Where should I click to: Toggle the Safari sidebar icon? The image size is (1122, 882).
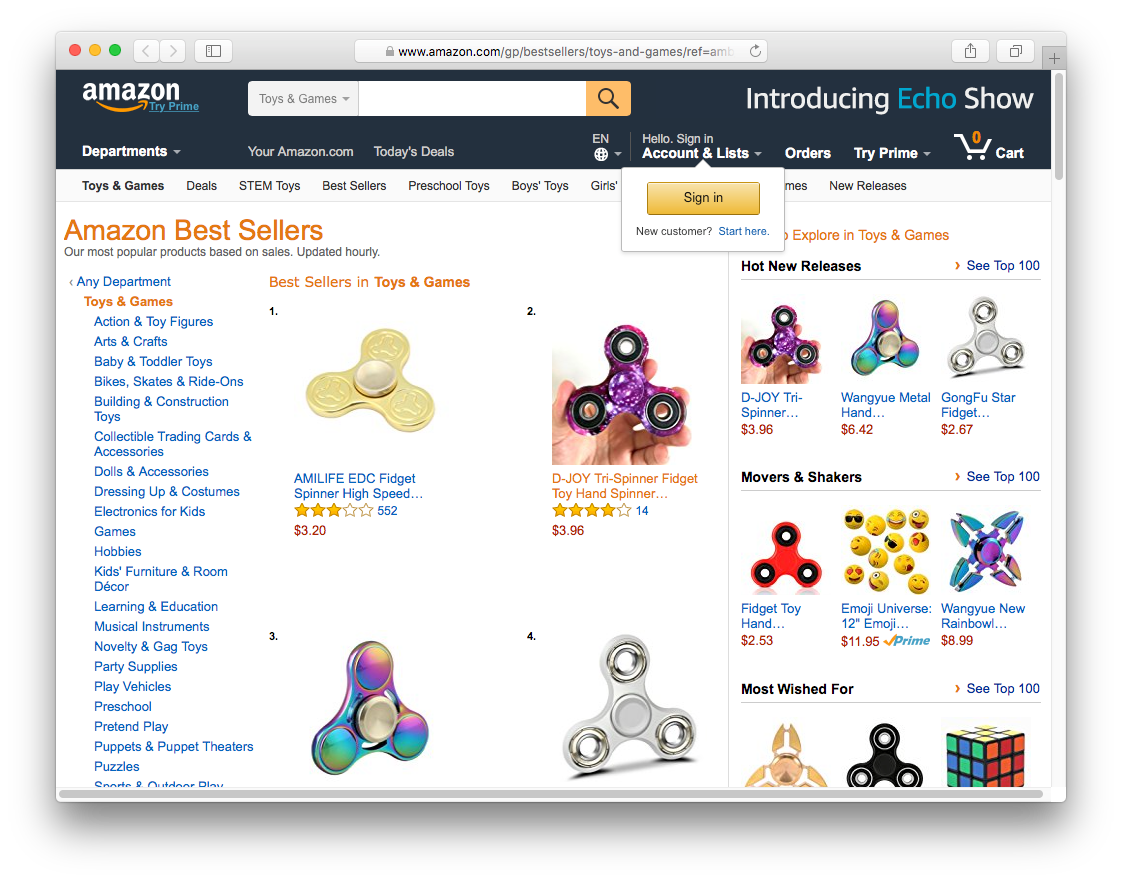(x=213, y=51)
